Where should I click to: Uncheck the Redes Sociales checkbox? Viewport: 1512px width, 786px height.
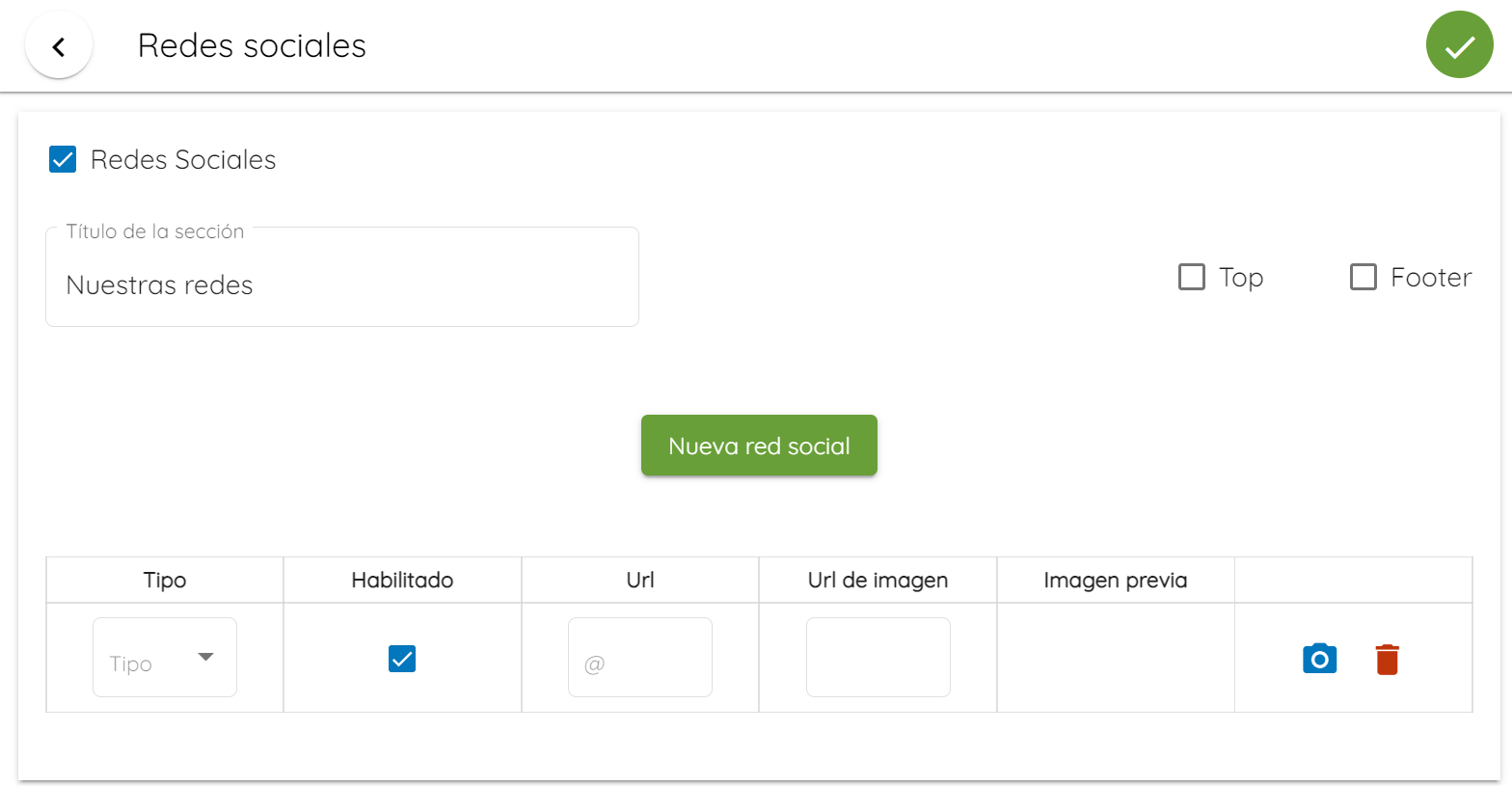click(x=63, y=159)
